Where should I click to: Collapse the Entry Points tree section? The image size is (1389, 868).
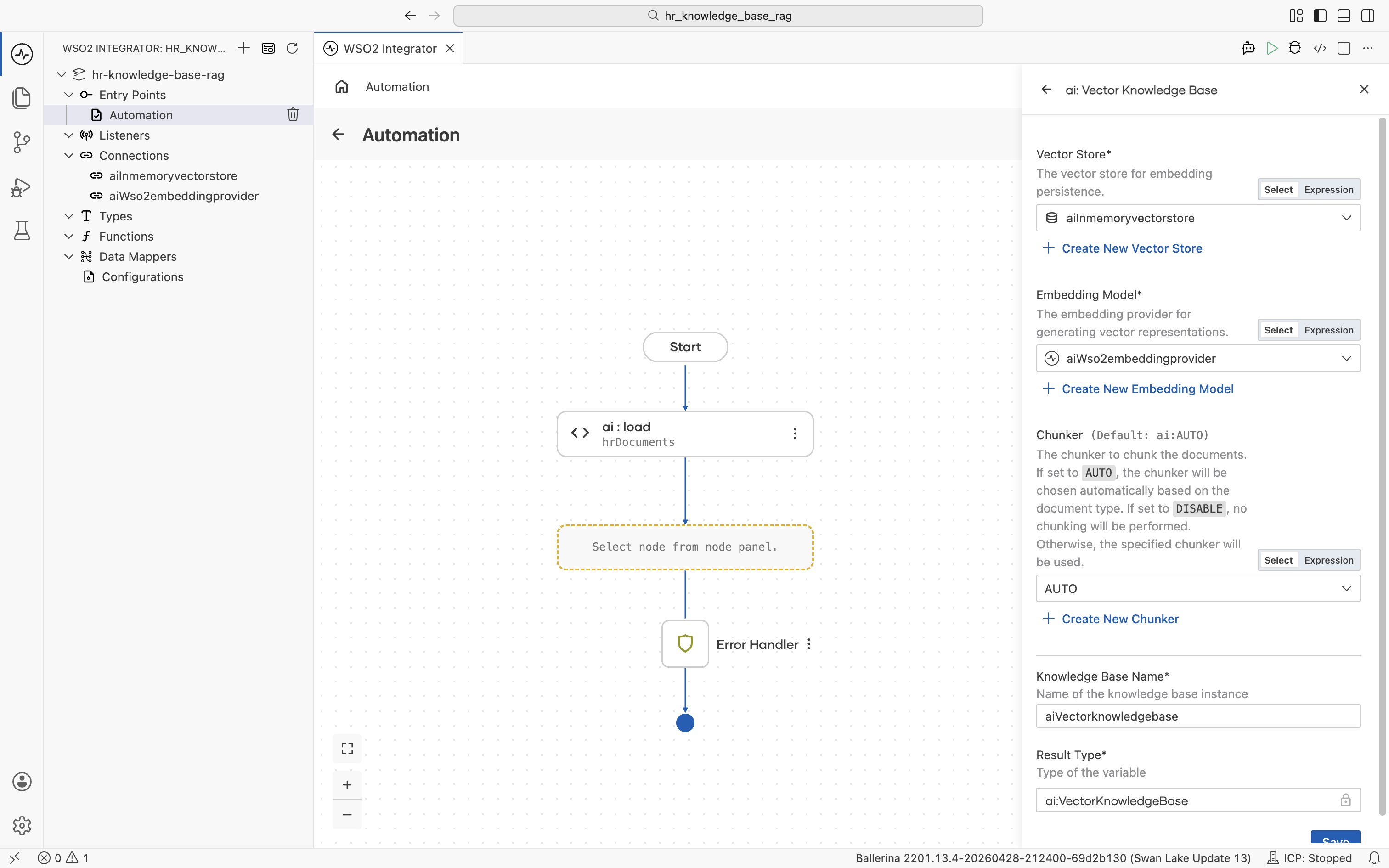click(69, 95)
